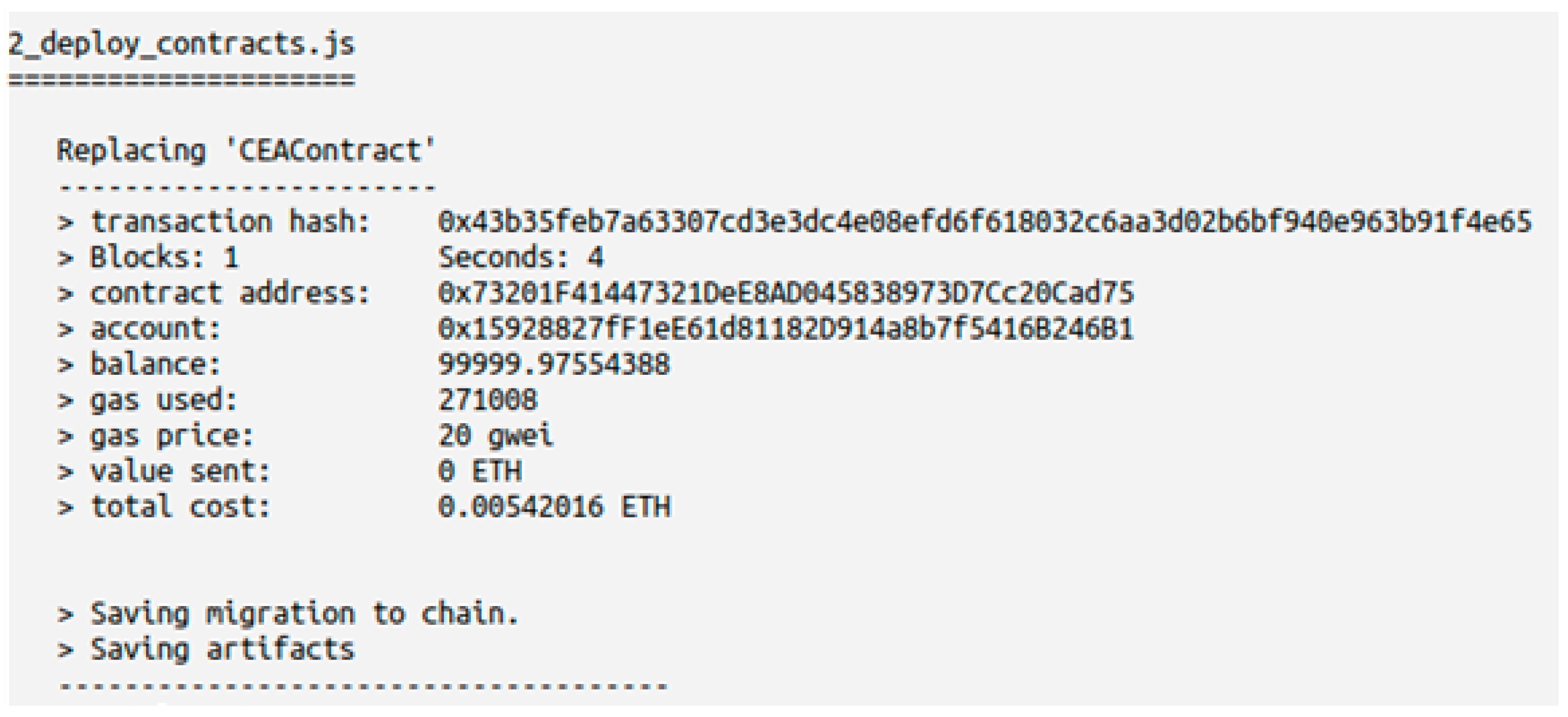Click the account address starting 0x15928827
Viewport: 1568px width, 717px height.
(x=786, y=329)
